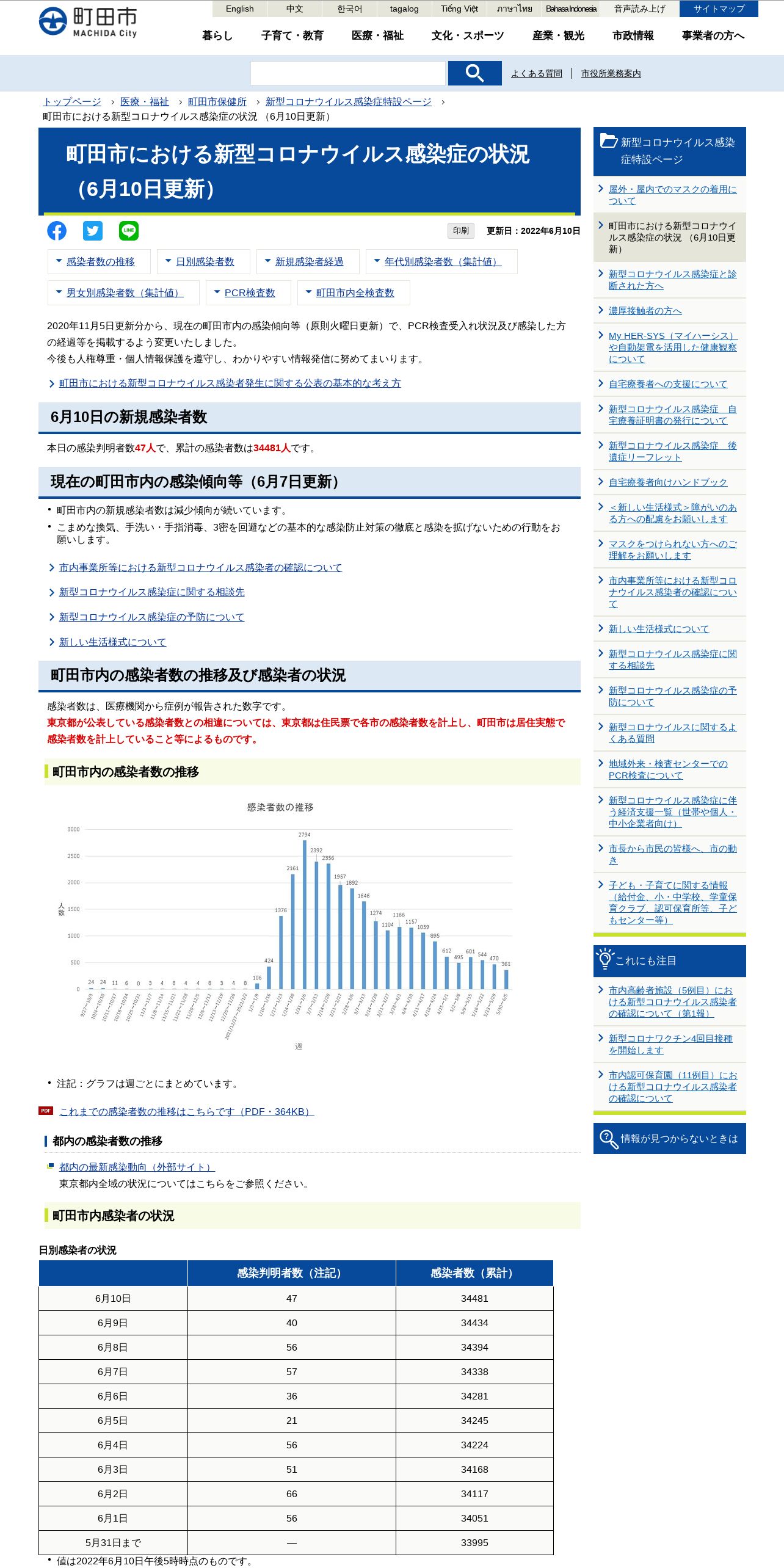
Task: Open the 医療・福祉 menu
Action: coord(377,35)
